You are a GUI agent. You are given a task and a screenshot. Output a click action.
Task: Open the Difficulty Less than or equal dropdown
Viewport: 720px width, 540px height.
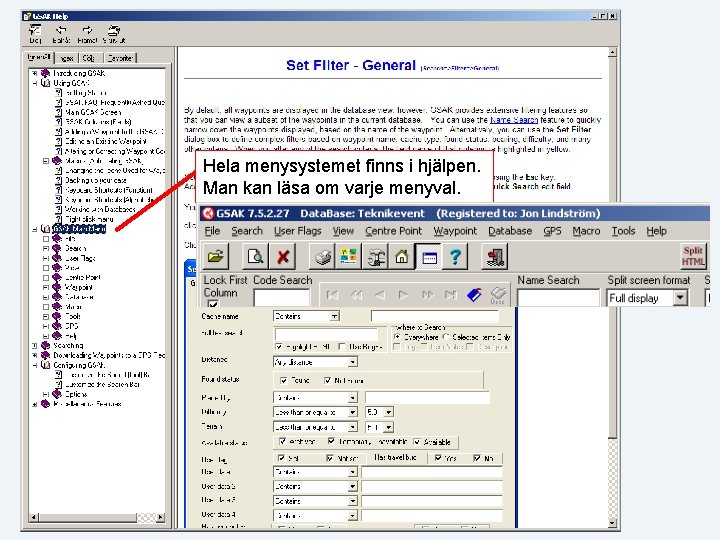click(353, 412)
